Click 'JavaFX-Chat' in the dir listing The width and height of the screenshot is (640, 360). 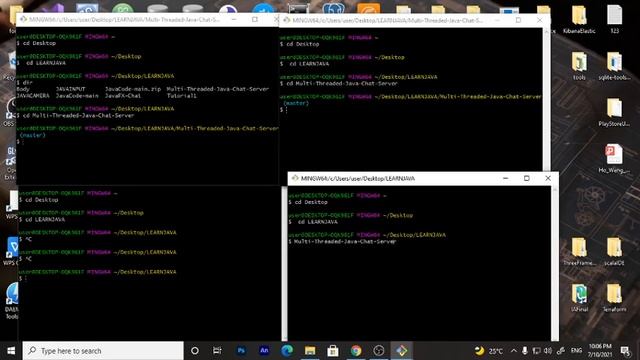click(x=123, y=96)
